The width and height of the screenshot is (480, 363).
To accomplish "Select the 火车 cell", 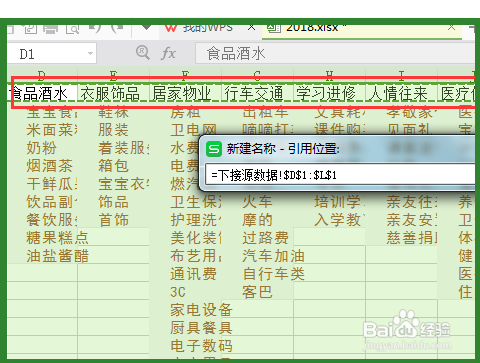I will pyautogui.click(x=257, y=202).
